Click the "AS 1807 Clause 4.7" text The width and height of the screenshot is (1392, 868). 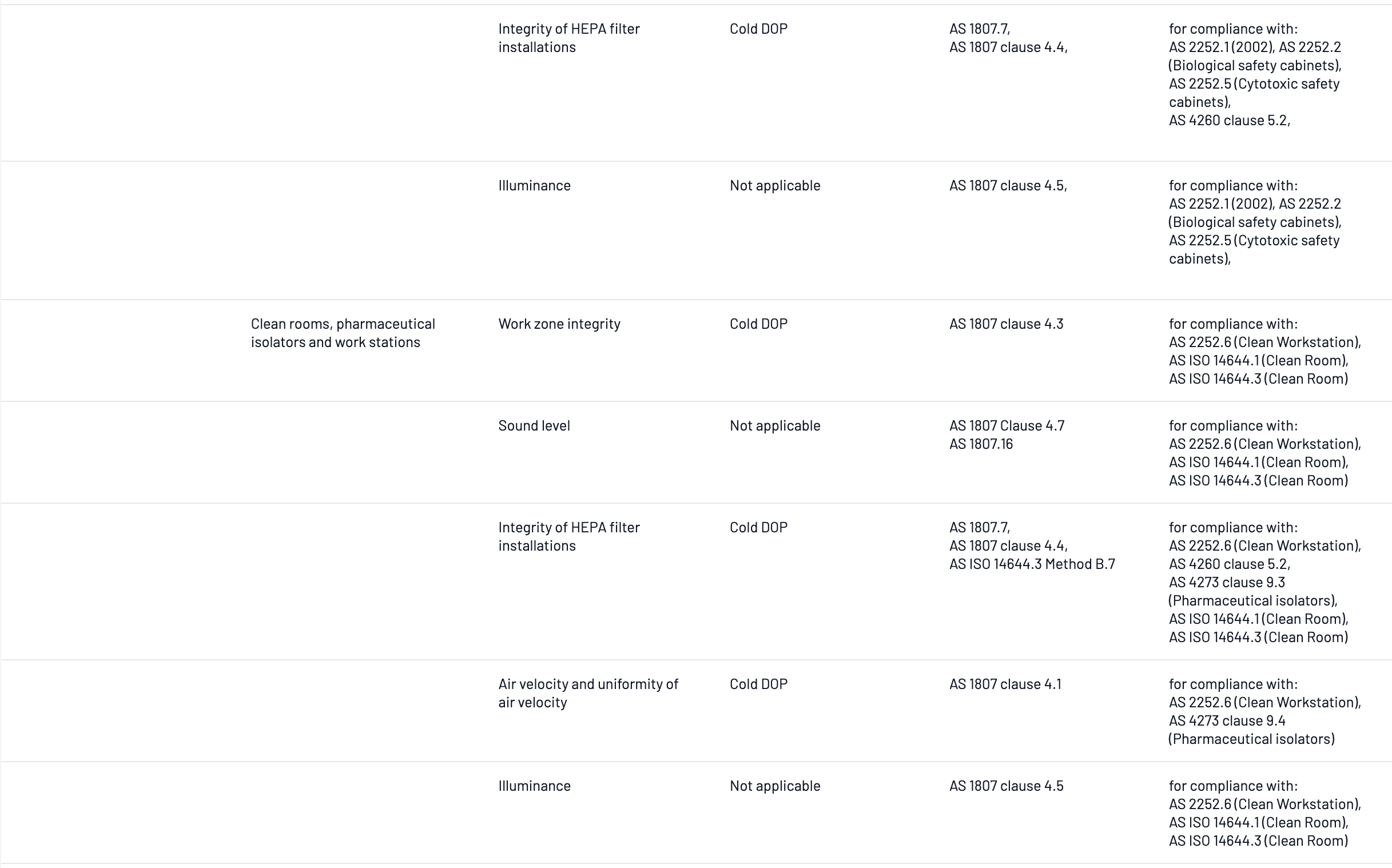(1007, 425)
